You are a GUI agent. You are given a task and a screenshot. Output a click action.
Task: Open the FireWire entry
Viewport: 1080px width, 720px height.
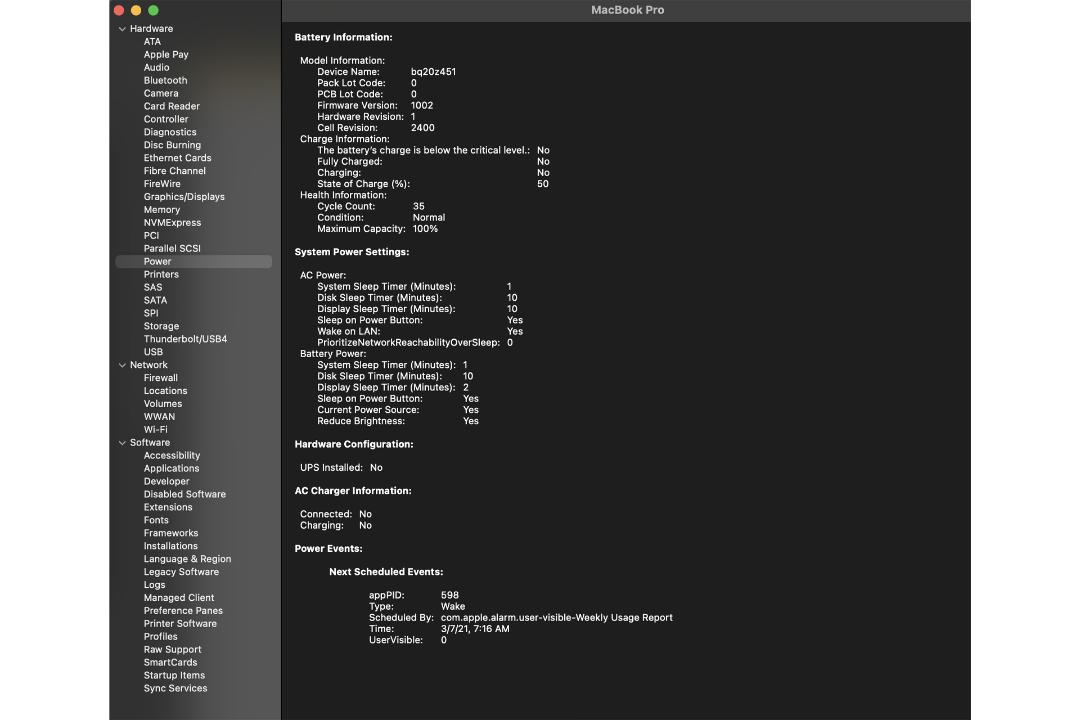pyautogui.click(x=163, y=184)
